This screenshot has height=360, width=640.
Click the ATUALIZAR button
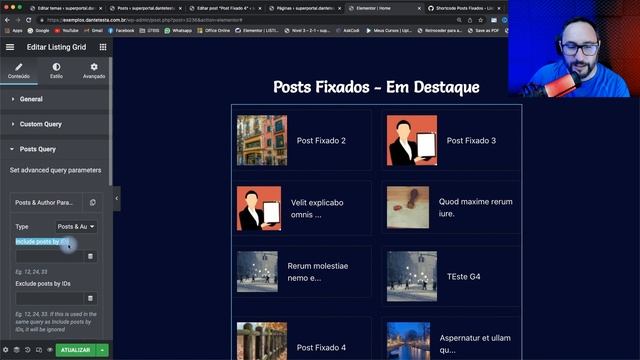pos(76,350)
